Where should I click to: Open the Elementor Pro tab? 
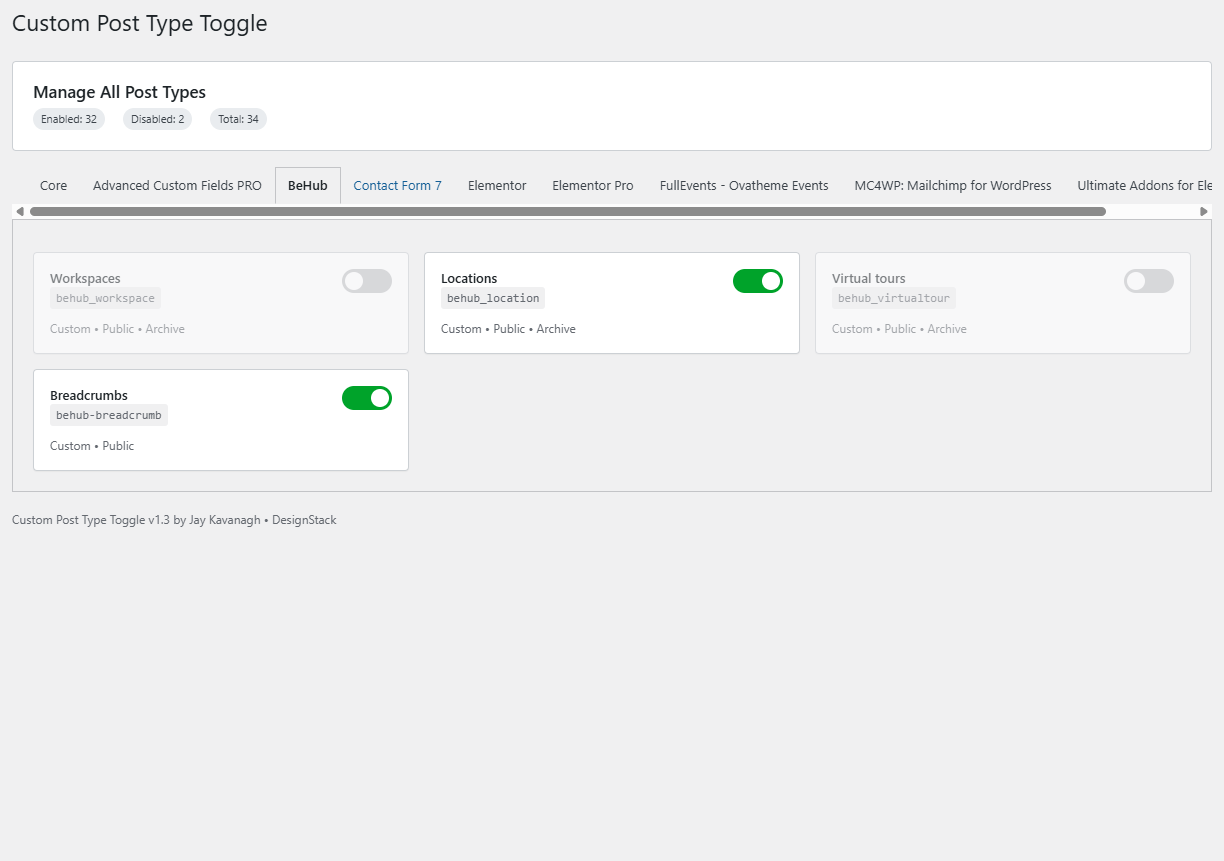(x=593, y=186)
